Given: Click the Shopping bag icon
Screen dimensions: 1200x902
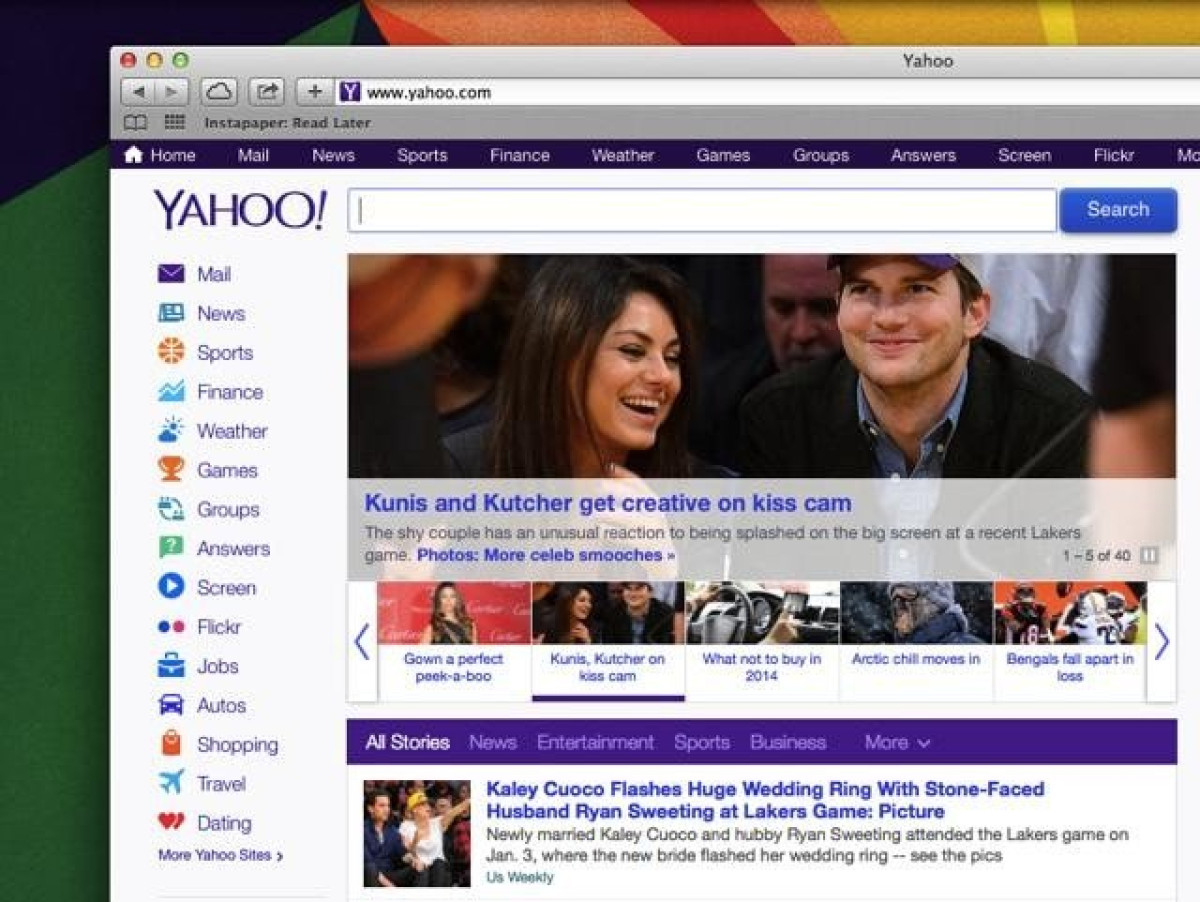Looking at the screenshot, I should tap(171, 743).
